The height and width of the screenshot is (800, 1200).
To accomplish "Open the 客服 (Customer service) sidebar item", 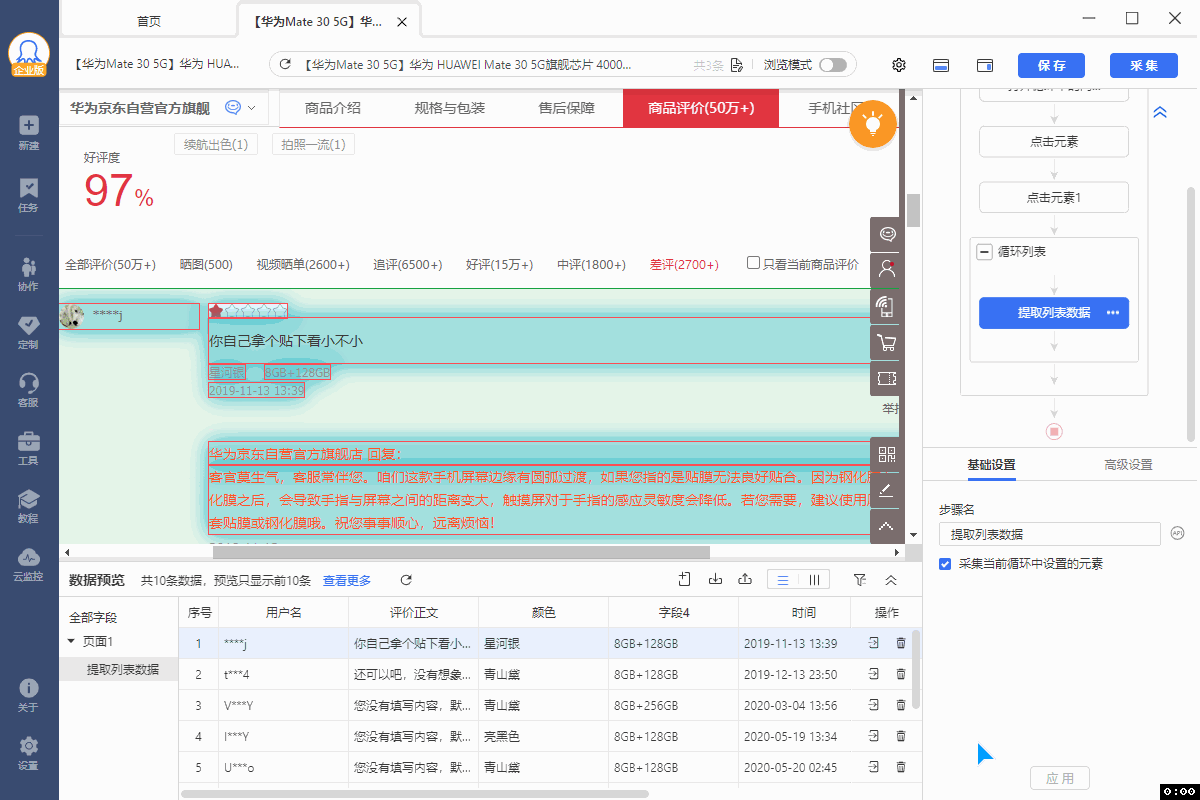I will [29, 390].
